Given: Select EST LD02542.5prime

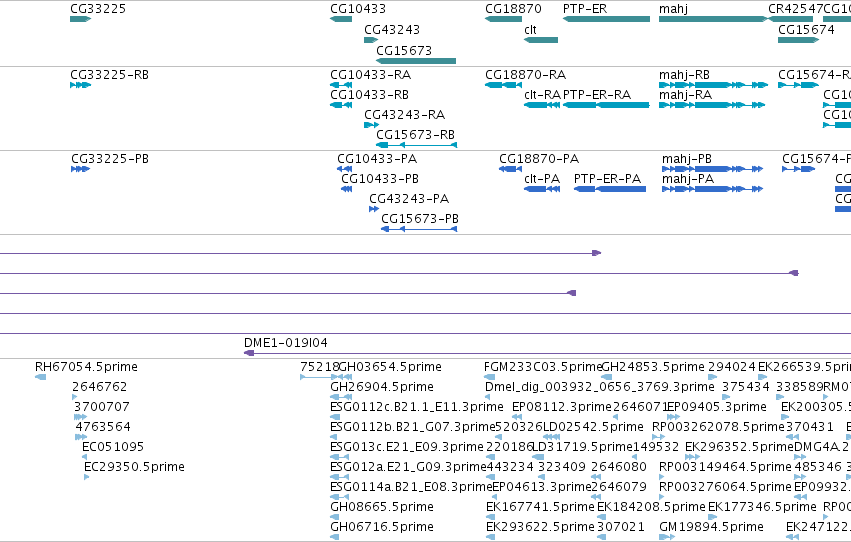Looking at the screenshot, I should click(x=593, y=427).
